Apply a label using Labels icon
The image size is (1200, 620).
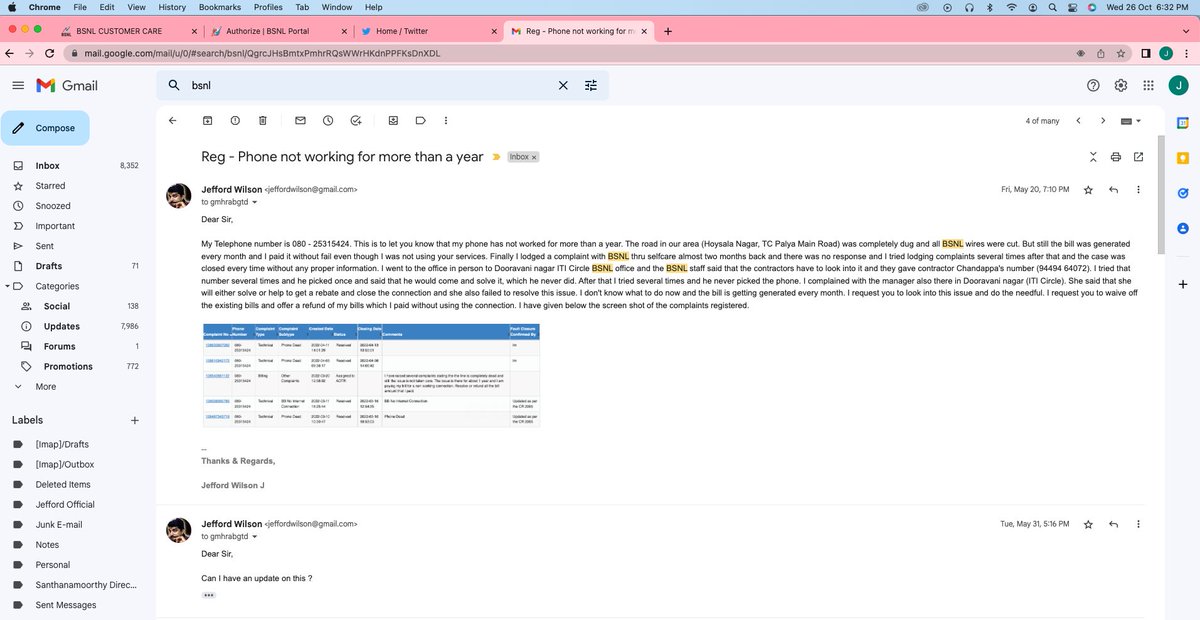(421, 120)
